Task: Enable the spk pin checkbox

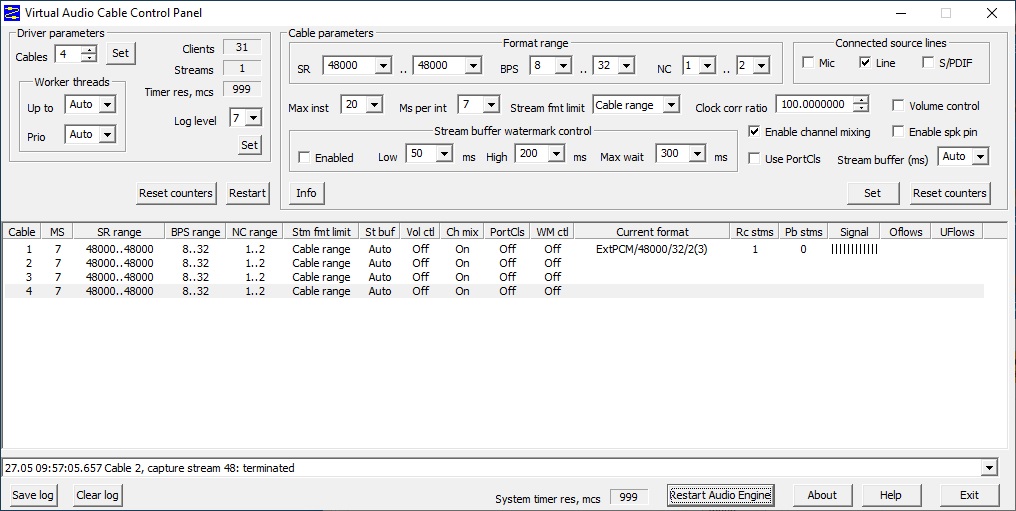Action: (x=898, y=131)
